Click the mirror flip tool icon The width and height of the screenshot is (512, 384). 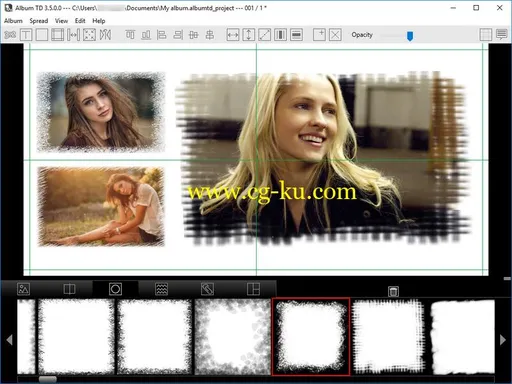(x=105, y=35)
